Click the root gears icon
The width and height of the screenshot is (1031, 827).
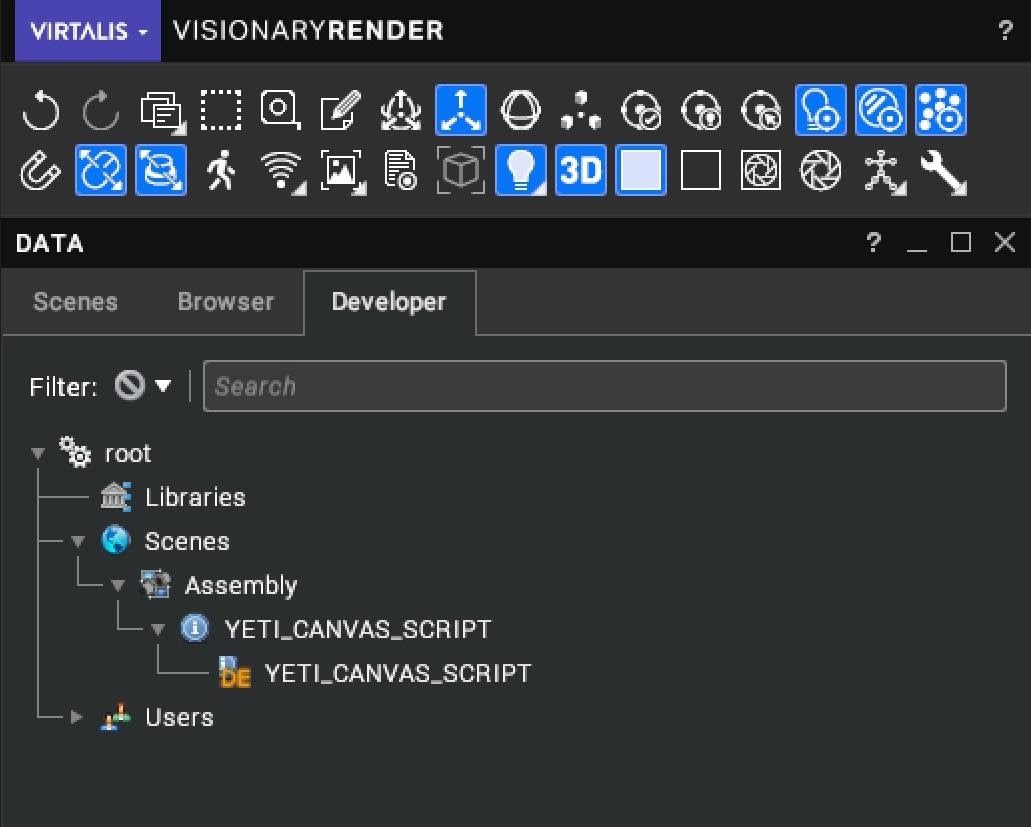coord(75,452)
